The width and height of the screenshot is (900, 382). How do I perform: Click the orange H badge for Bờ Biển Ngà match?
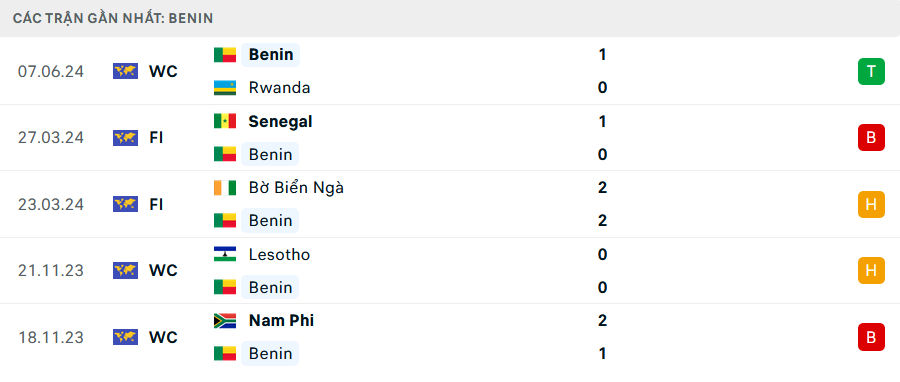(871, 204)
